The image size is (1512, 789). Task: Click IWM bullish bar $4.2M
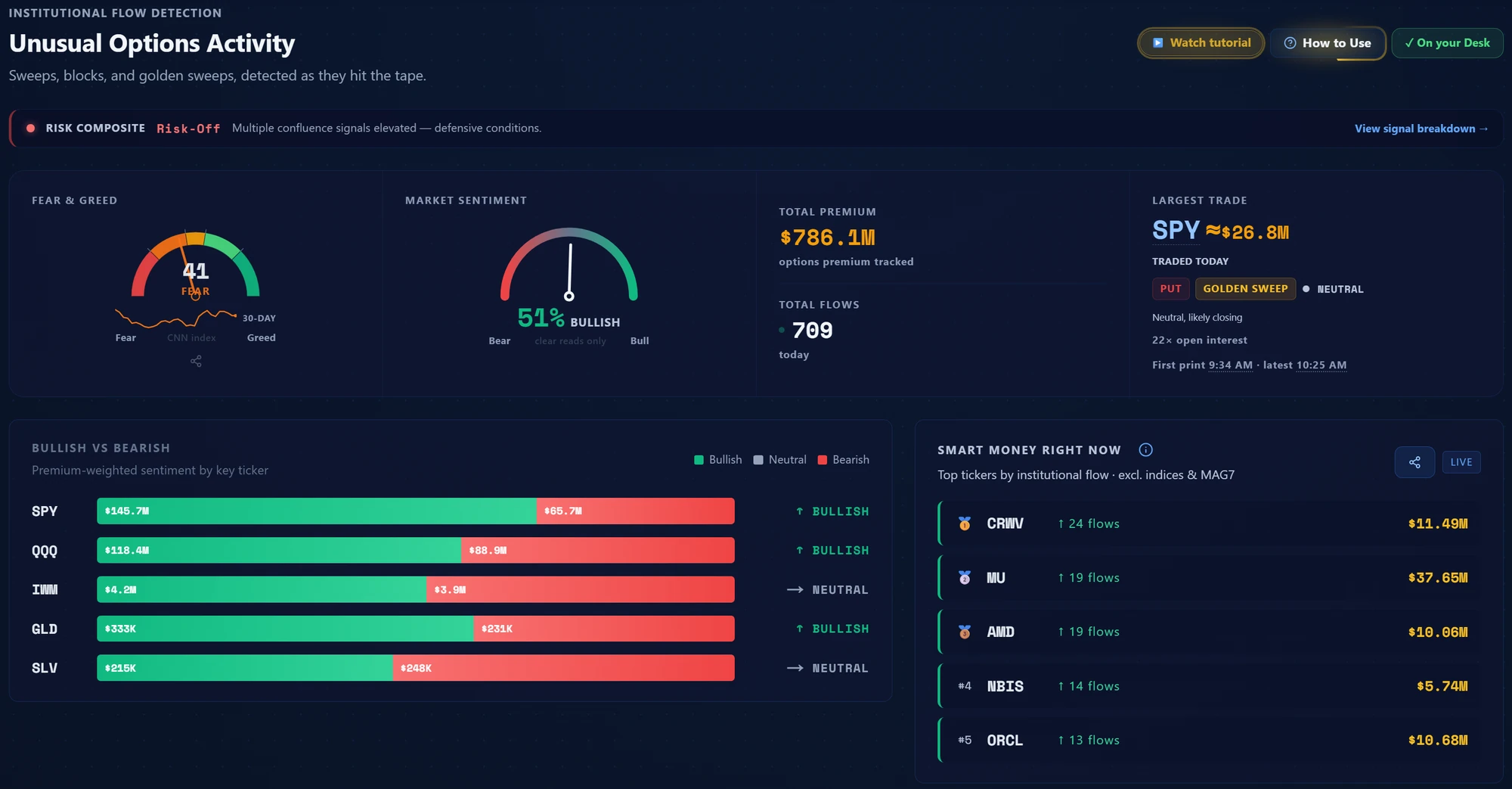[x=262, y=589]
